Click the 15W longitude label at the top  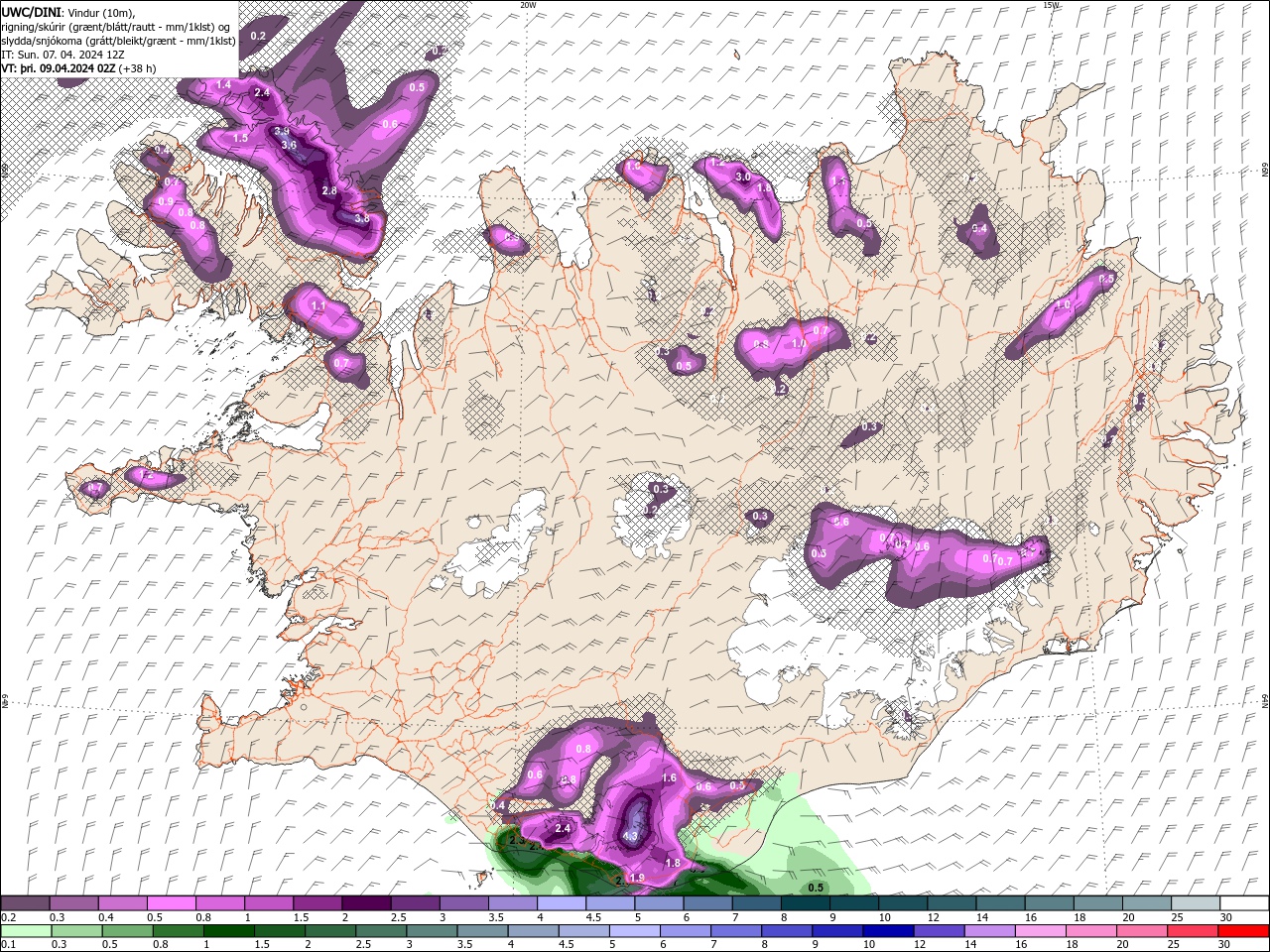(1051, 5)
